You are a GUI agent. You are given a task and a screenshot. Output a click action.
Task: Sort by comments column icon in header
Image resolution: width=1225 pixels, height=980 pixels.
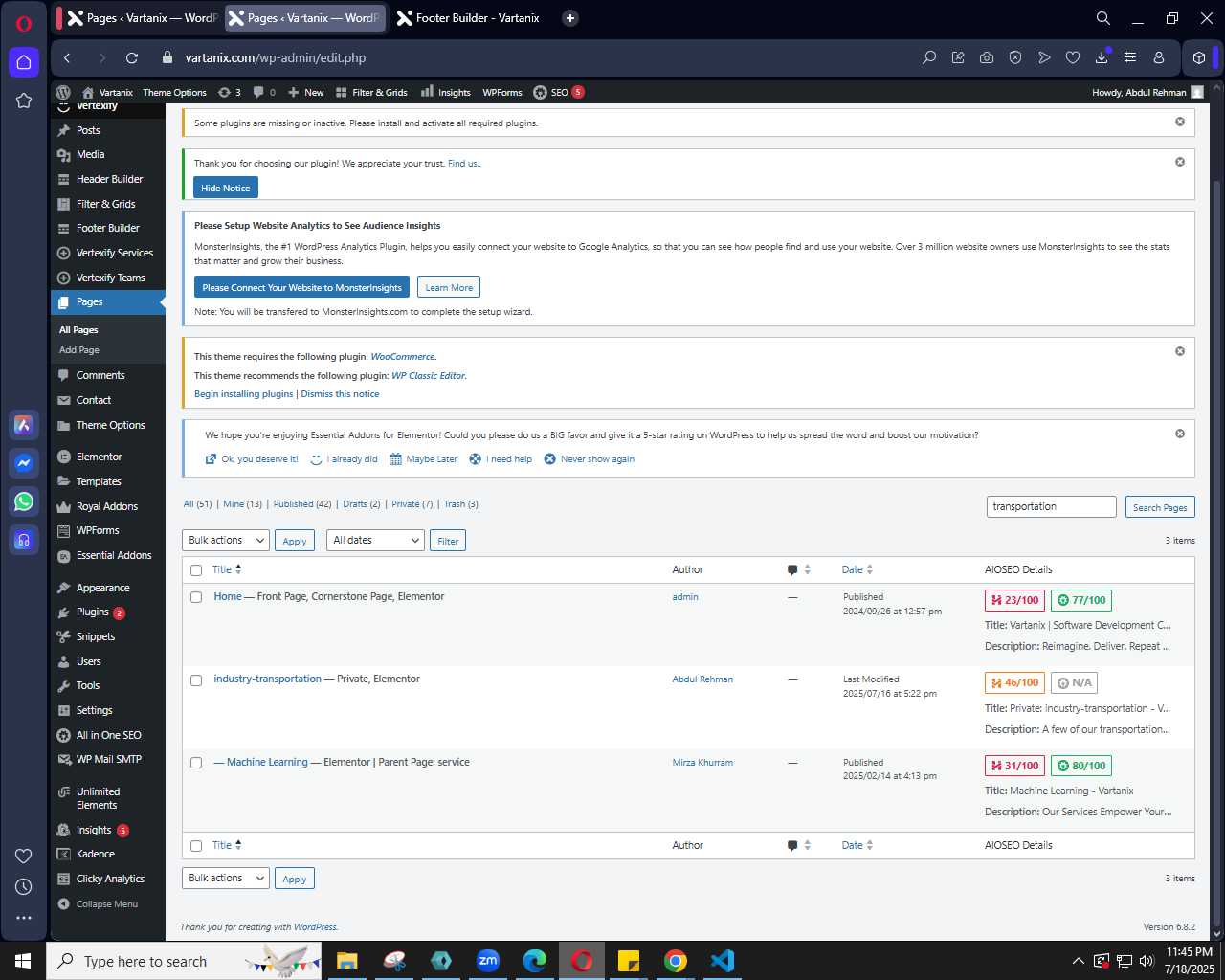799,569
